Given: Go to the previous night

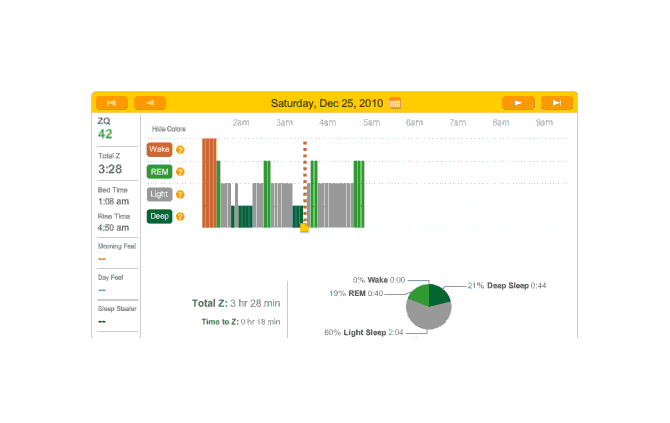Looking at the screenshot, I should 150,102.
